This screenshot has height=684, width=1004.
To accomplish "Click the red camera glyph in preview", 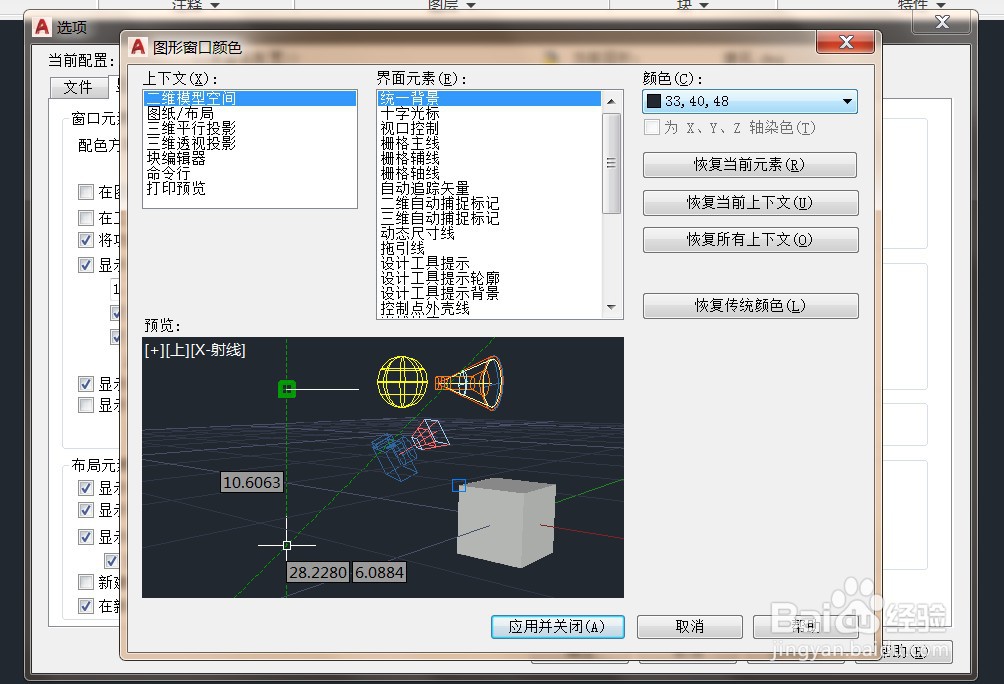I will pos(430,435).
